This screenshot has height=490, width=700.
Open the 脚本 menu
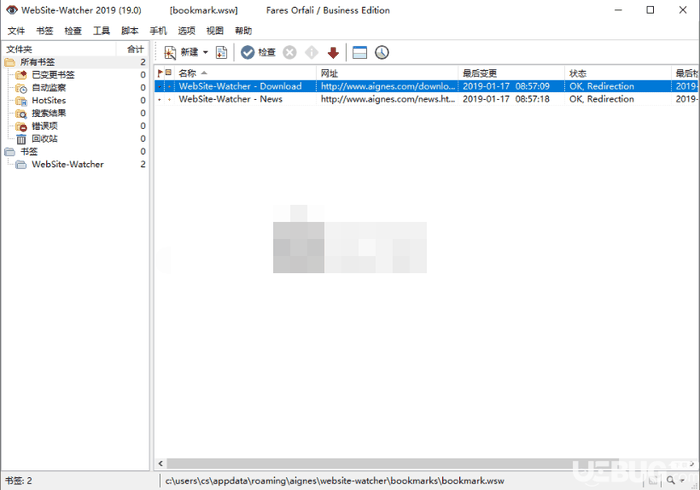coord(129,31)
